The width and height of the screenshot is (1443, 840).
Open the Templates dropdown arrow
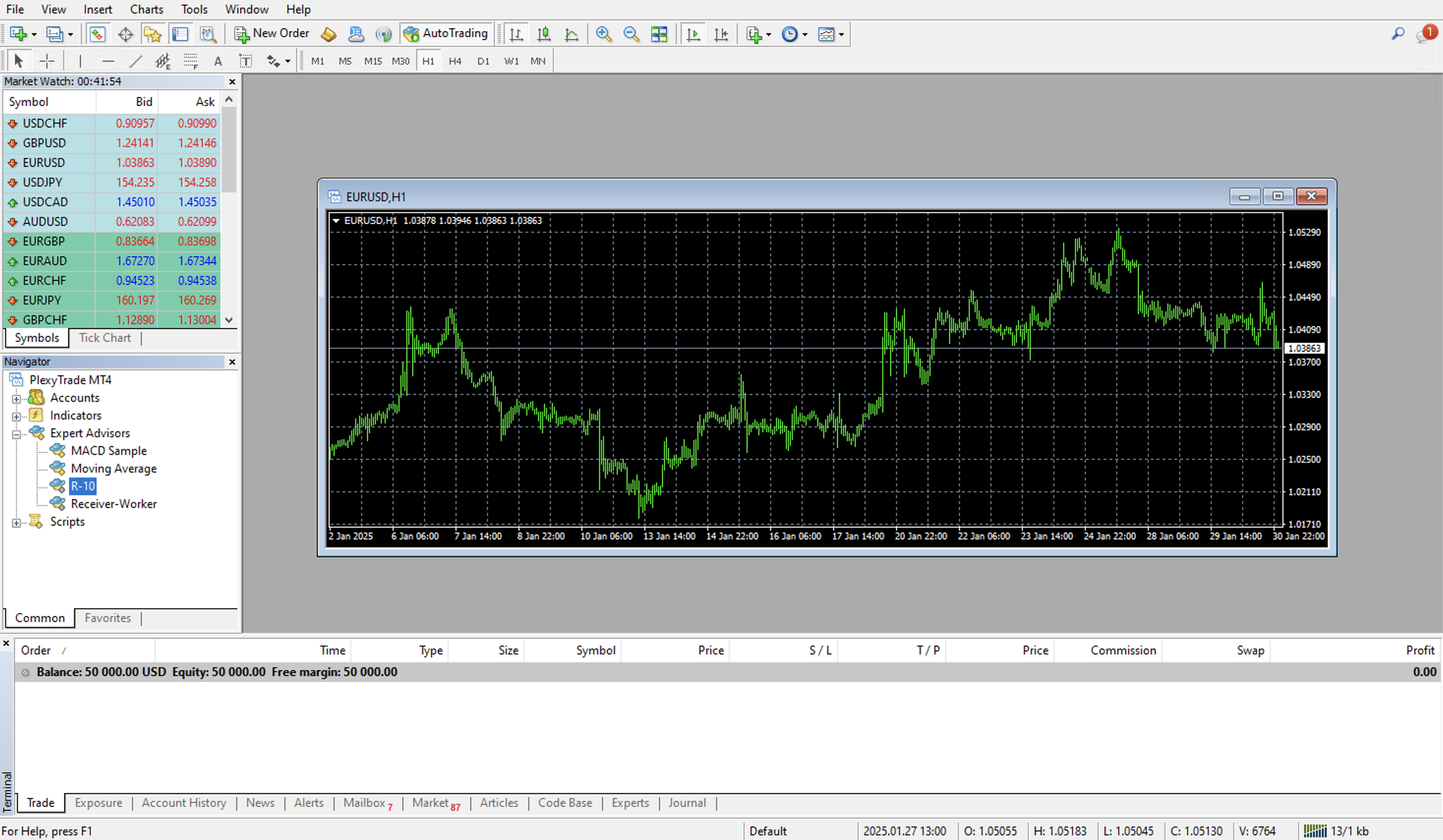pyautogui.click(x=841, y=35)
